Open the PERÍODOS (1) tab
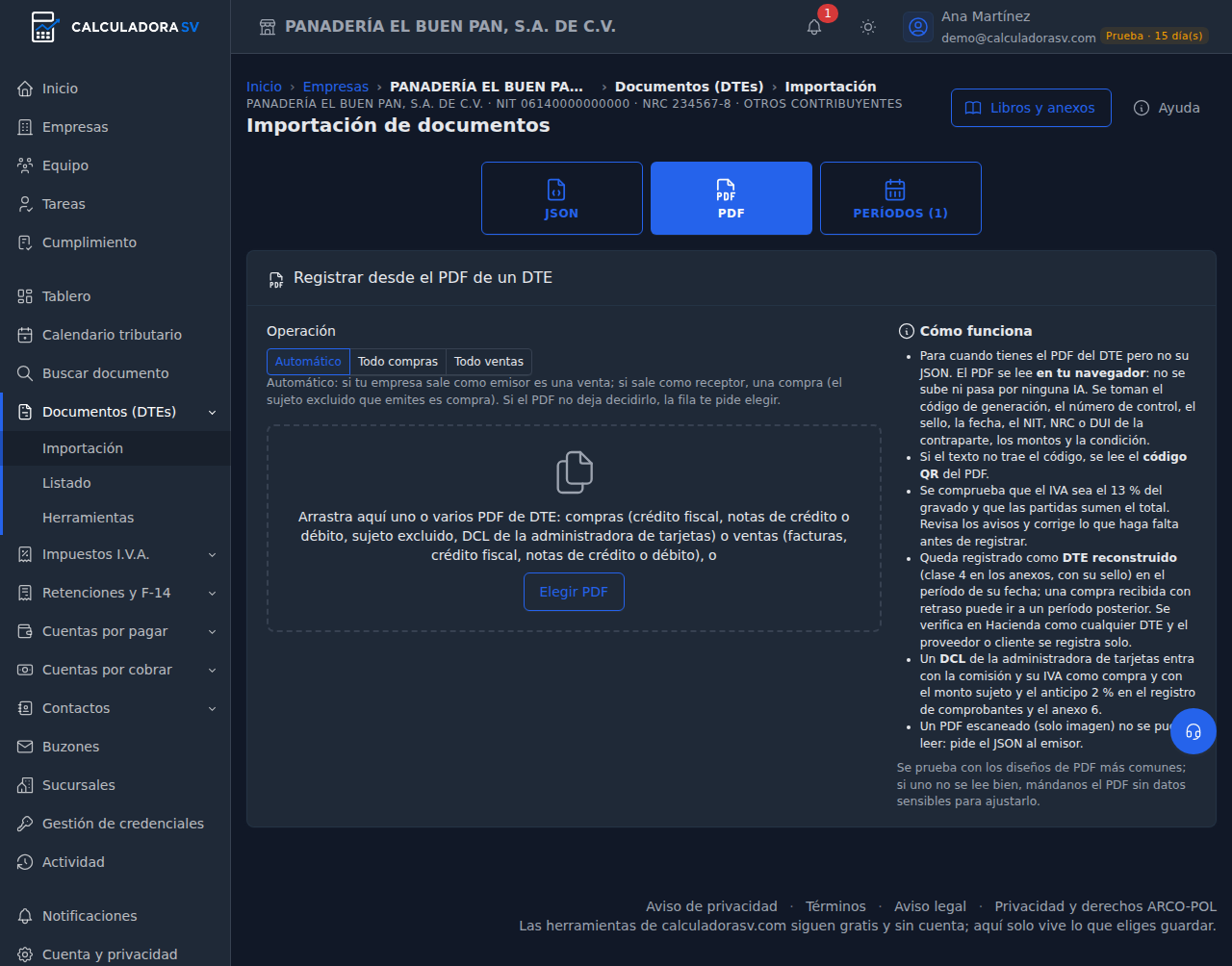Screen dimensions: 1232x966 click(x=901, y=198)
